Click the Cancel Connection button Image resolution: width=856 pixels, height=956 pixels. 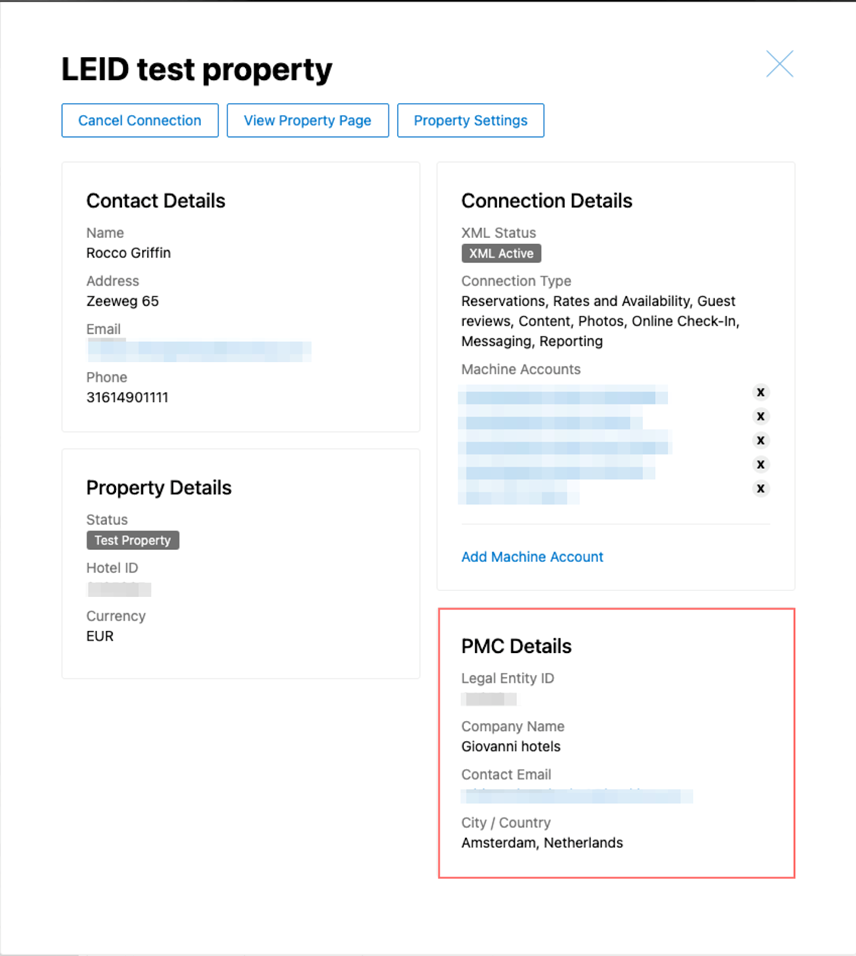140,121
